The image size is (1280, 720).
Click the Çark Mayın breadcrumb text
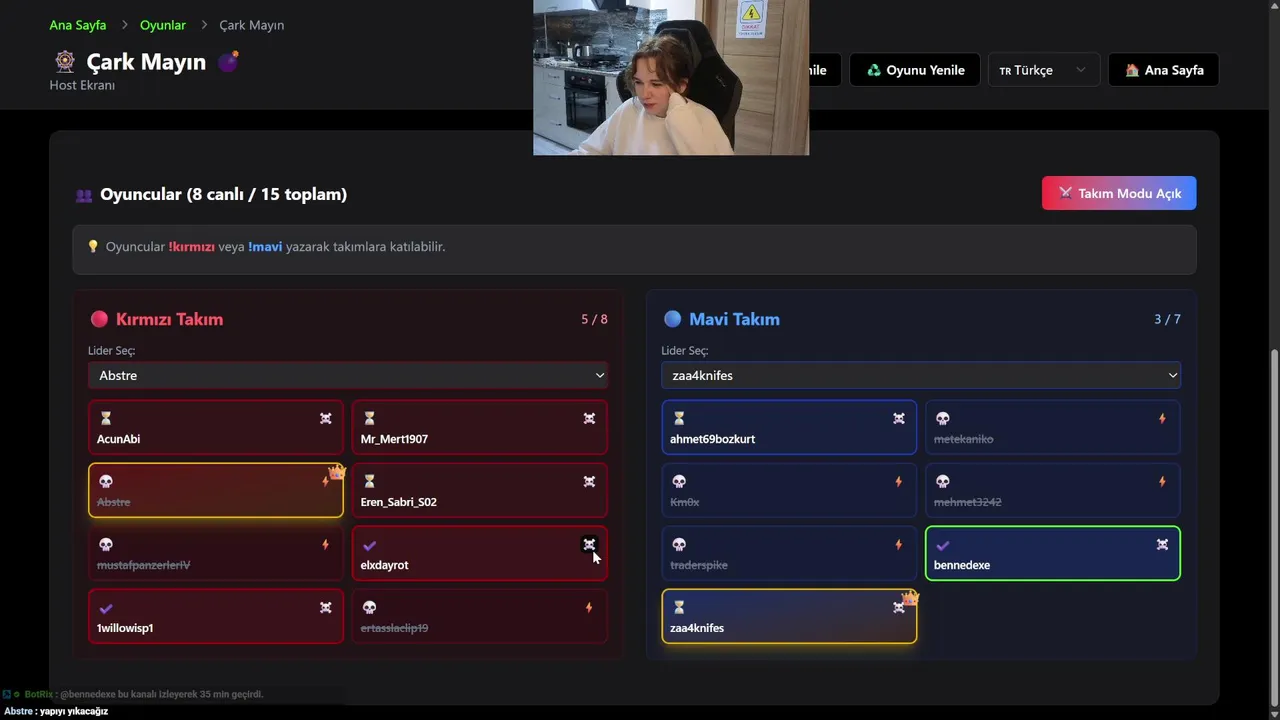click(x=252, y=25)
